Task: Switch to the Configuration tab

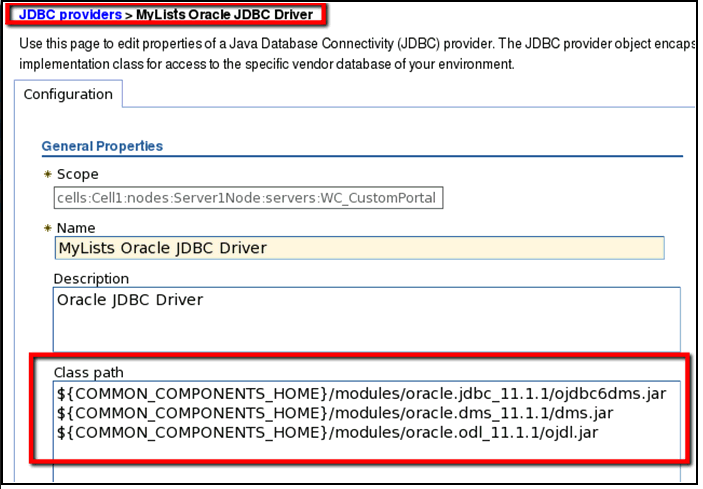Action: click(68, 94)
